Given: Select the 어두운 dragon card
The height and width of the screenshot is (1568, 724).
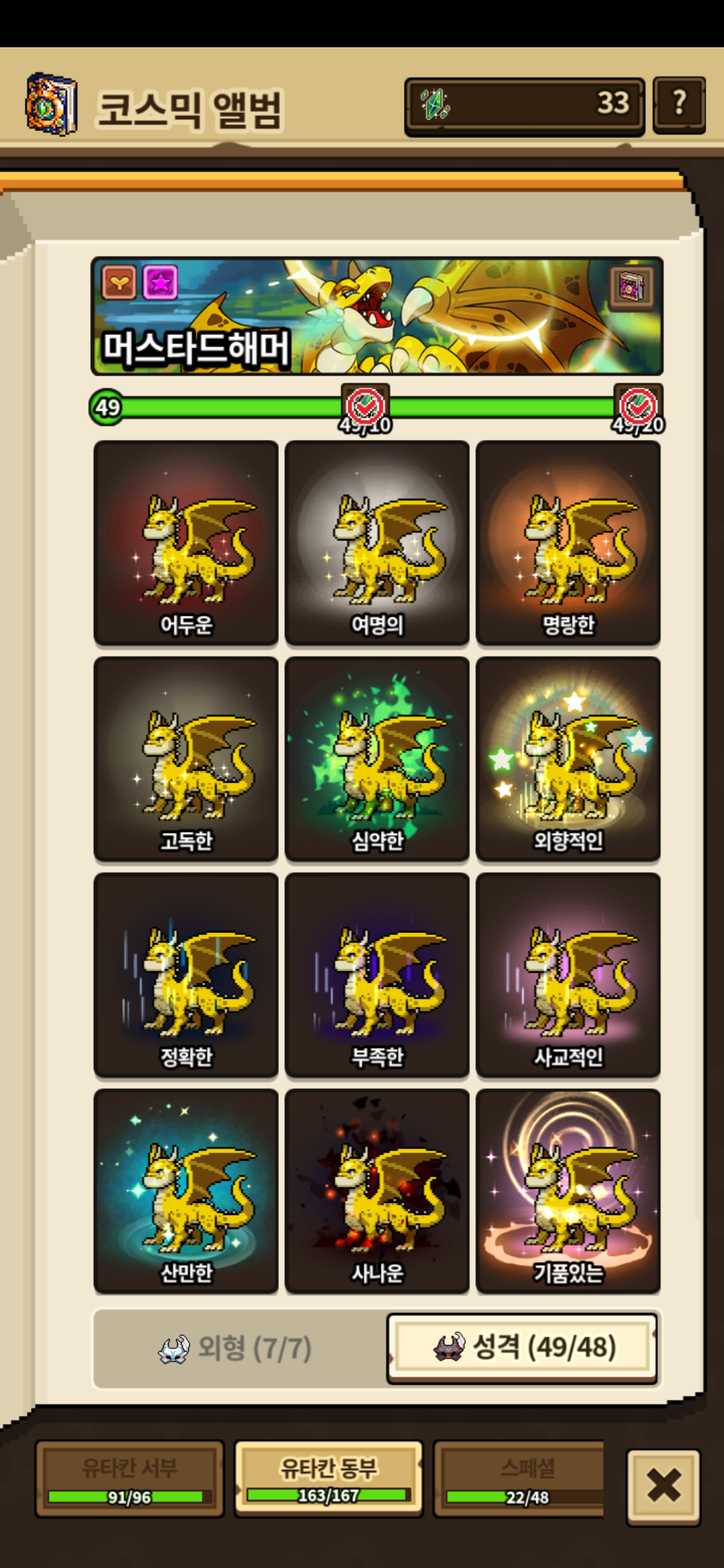Looking at the screenshot, I should 186,542.
